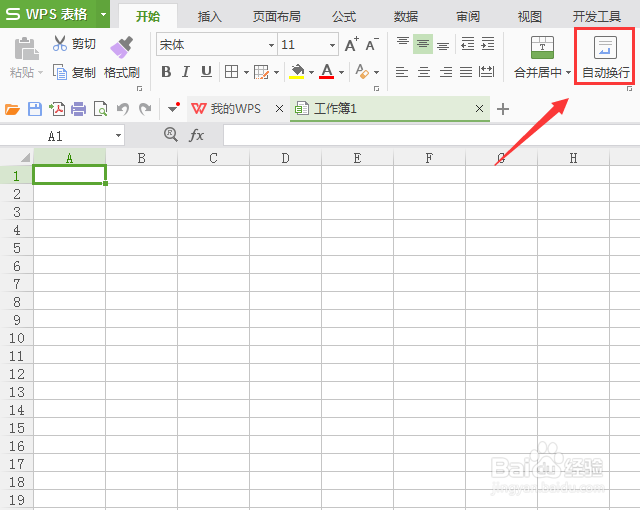The height and width of the screenshot is (510, 640).
Task: Expand the Name Box A1 dropdown
Action: [x=118, y=135]
